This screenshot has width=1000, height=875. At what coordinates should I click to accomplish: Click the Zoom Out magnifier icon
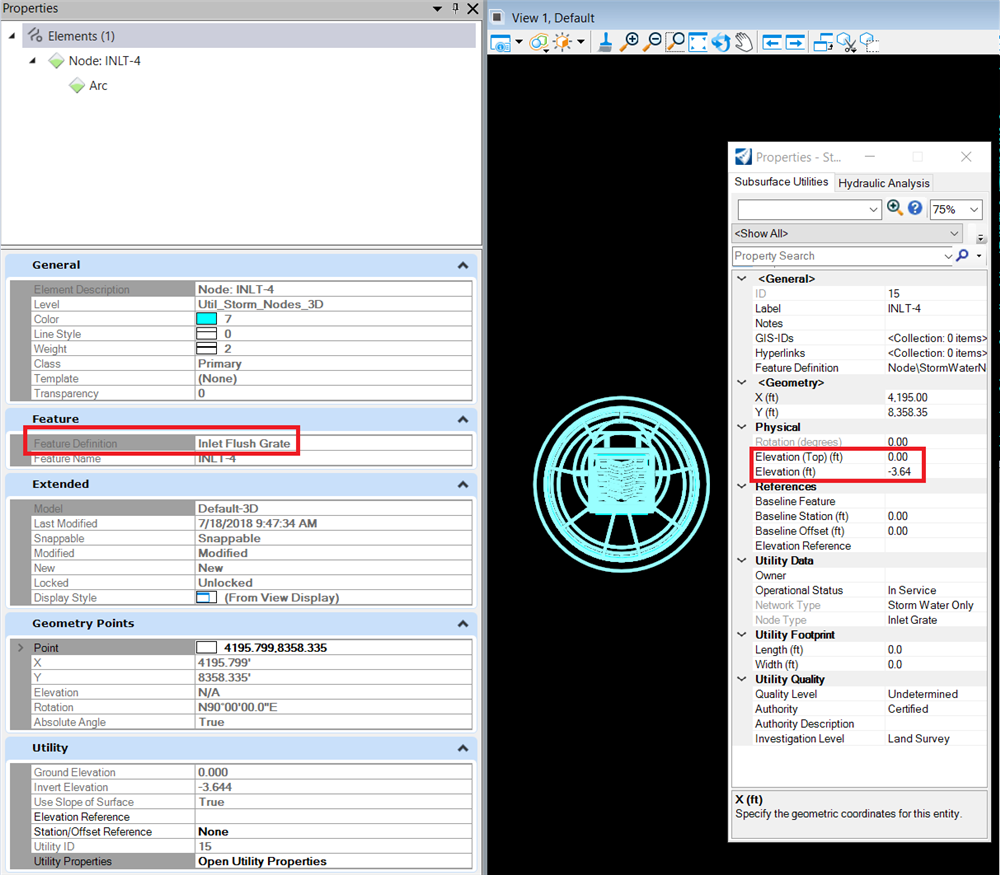point(652,43)
